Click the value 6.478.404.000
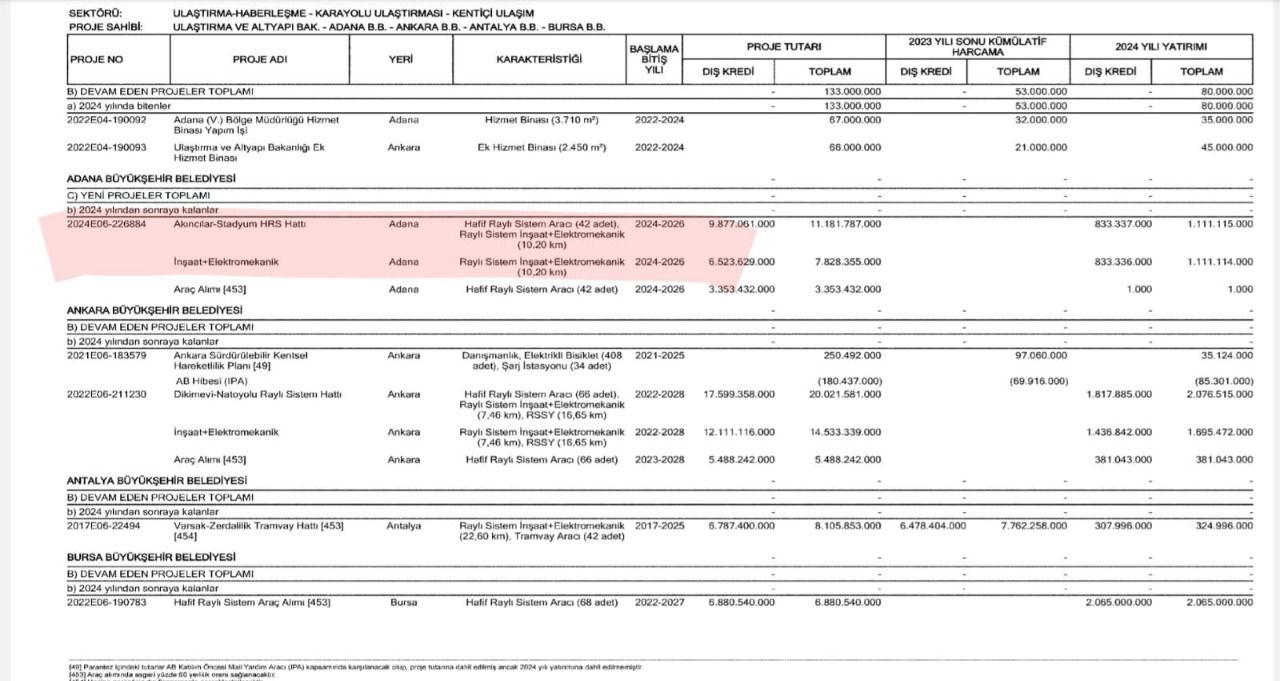The width and height of the screenshot is (1280, 681). pos(932,526)
